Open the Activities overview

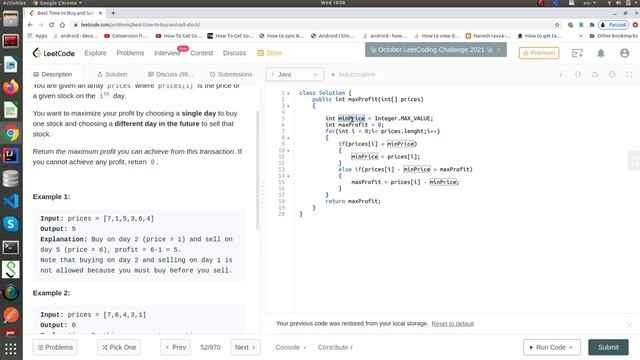pyautogui.click(x=14, y=3)
